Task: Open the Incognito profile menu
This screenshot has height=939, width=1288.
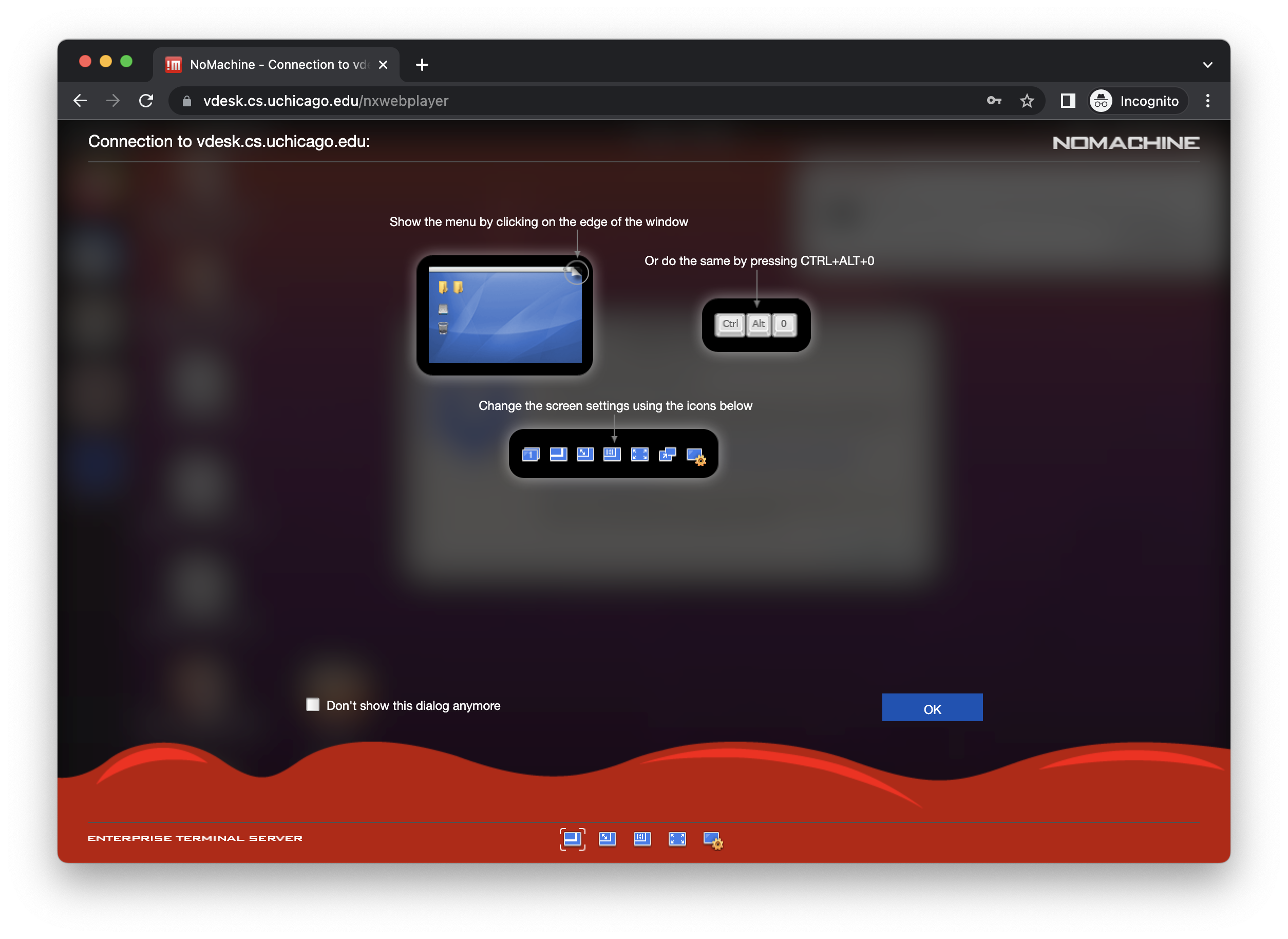Action: (1137, 101)
